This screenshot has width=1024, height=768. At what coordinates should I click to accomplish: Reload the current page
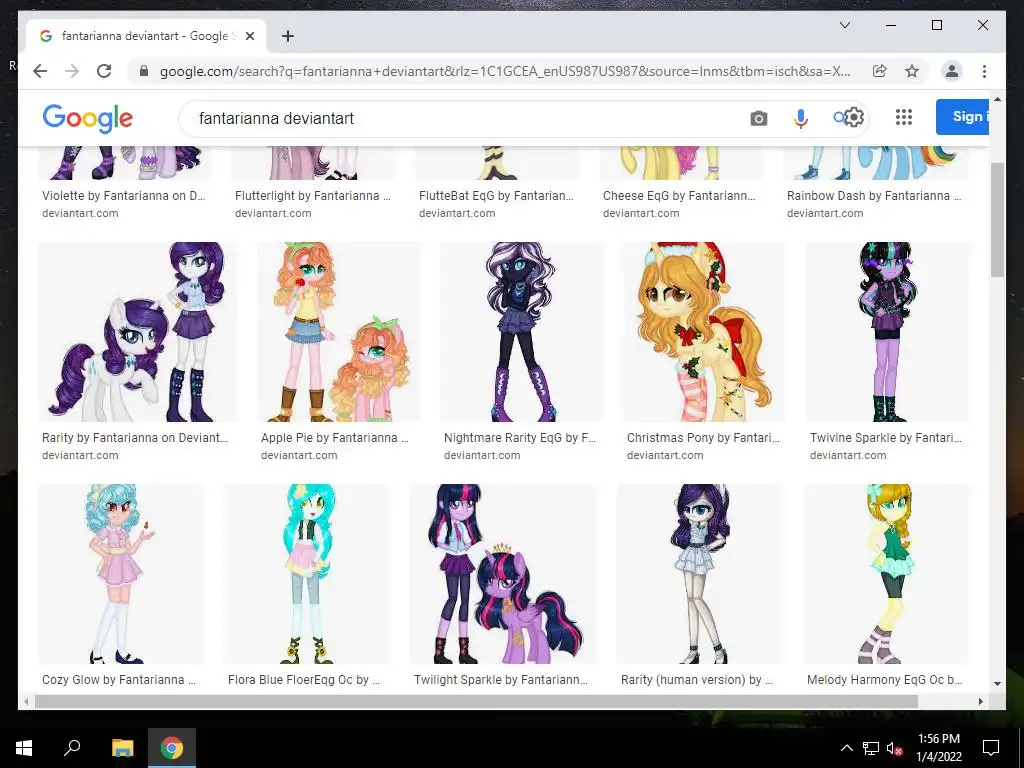(104, 71)
